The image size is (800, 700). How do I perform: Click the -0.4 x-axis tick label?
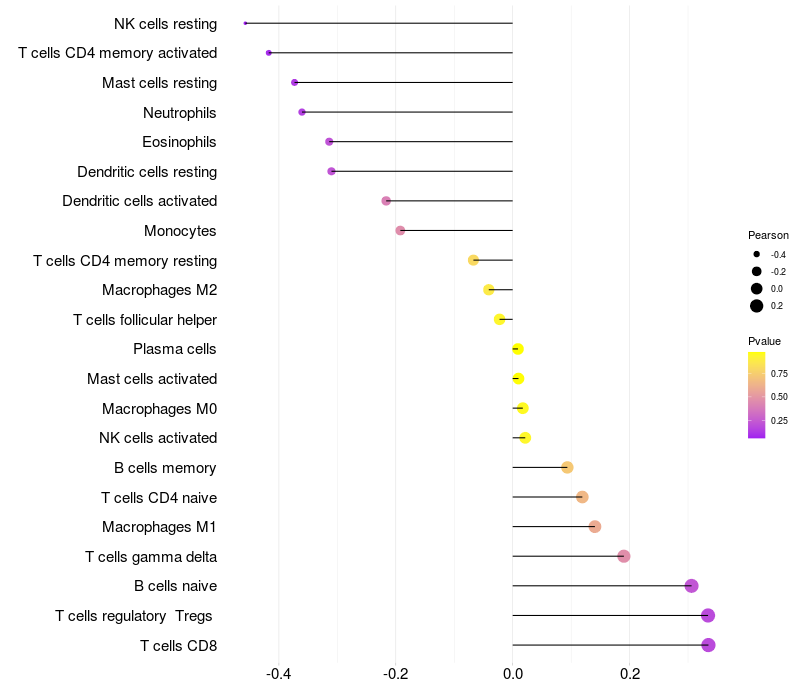pyautogui.click(x=279, y=673)
